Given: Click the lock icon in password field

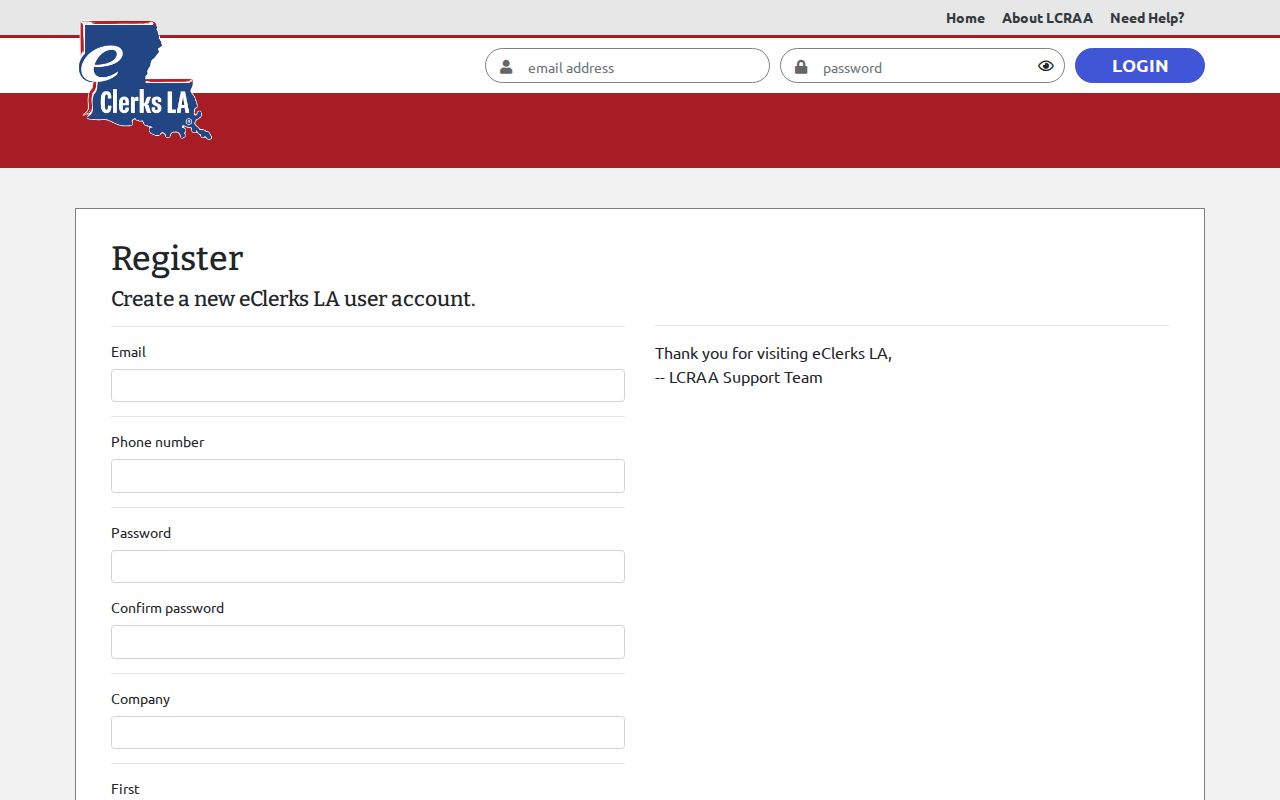Looking at the screenshot, I should 801,67.
